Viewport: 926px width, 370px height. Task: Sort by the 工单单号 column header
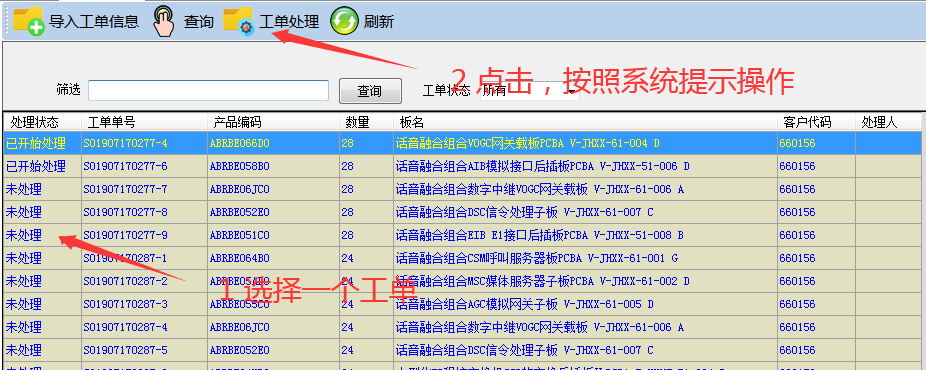144,122
